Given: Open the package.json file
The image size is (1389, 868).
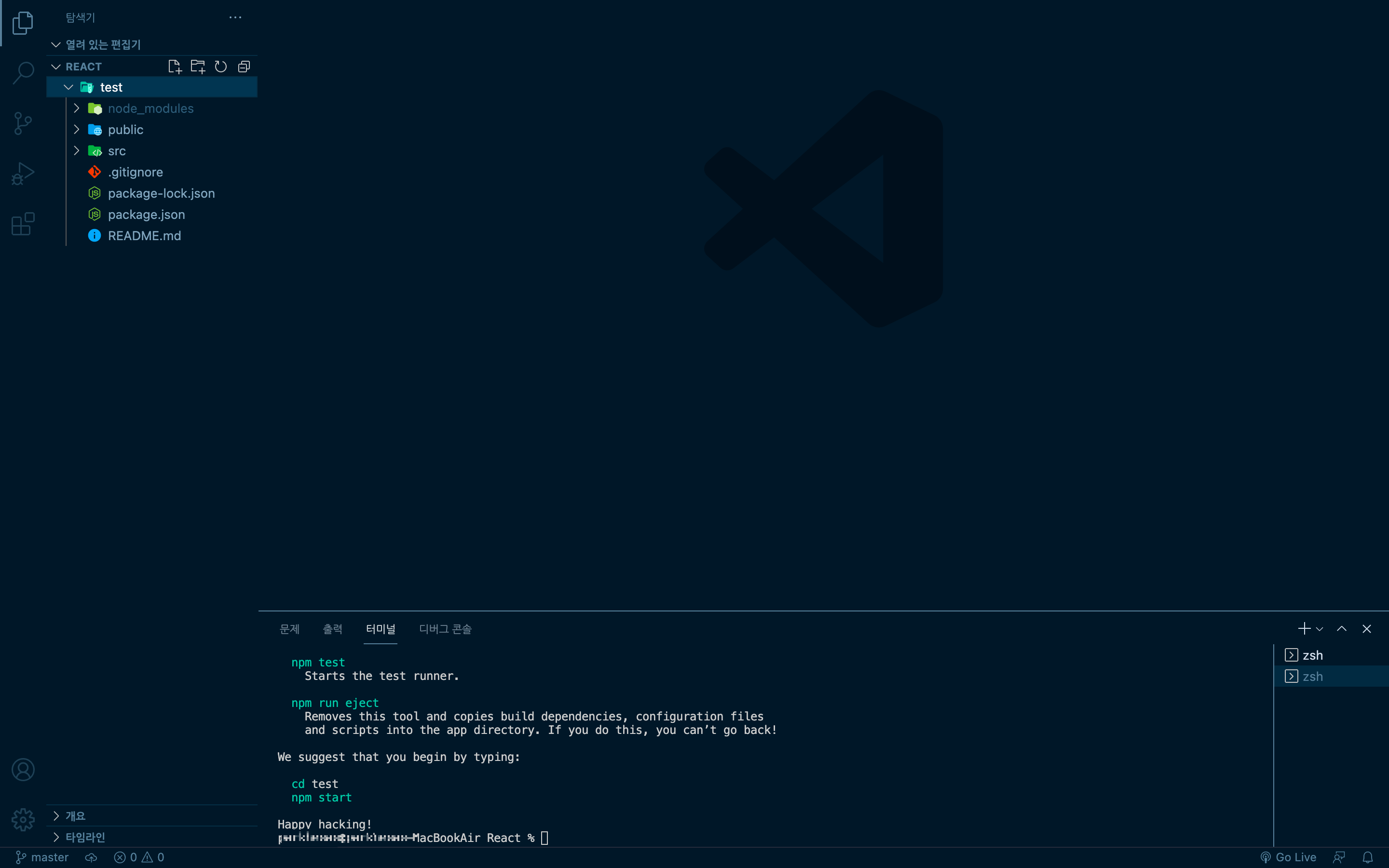Looking at the screenshot, I should pos(151,215).
